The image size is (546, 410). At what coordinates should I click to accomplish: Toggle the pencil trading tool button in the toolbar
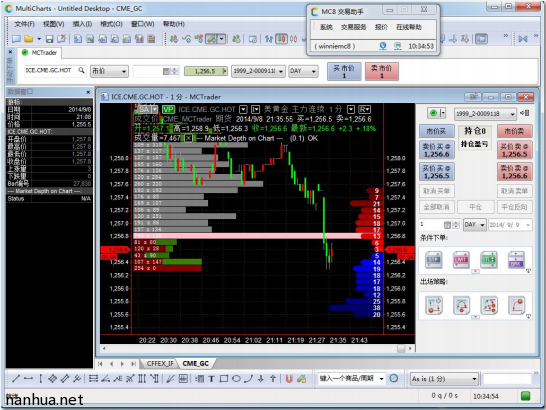click(211, 39)
